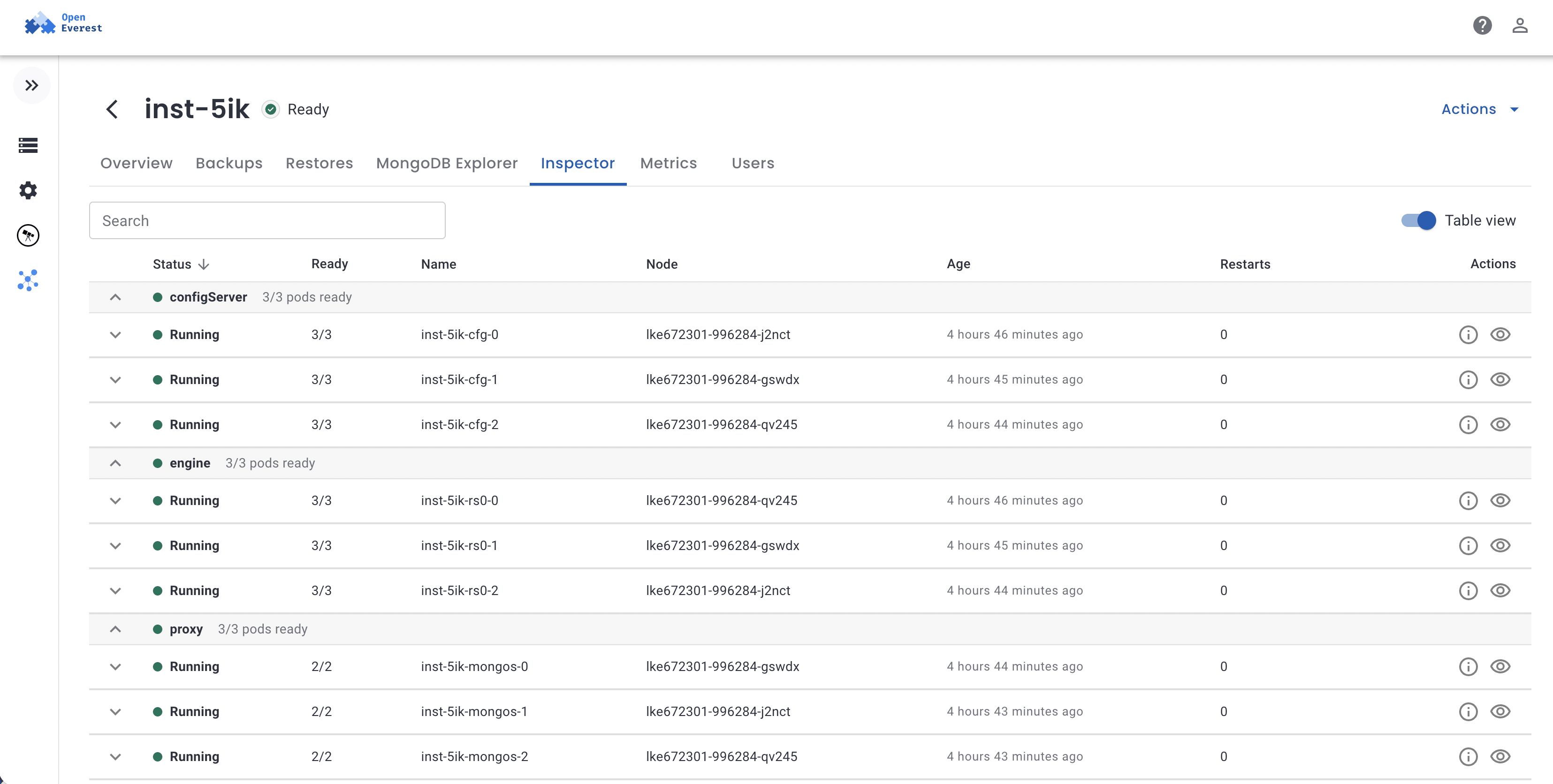Show info for inst-5ik-cfg-0
Viewport: 1553px width, 784px height.
(x=1468, y=334)
